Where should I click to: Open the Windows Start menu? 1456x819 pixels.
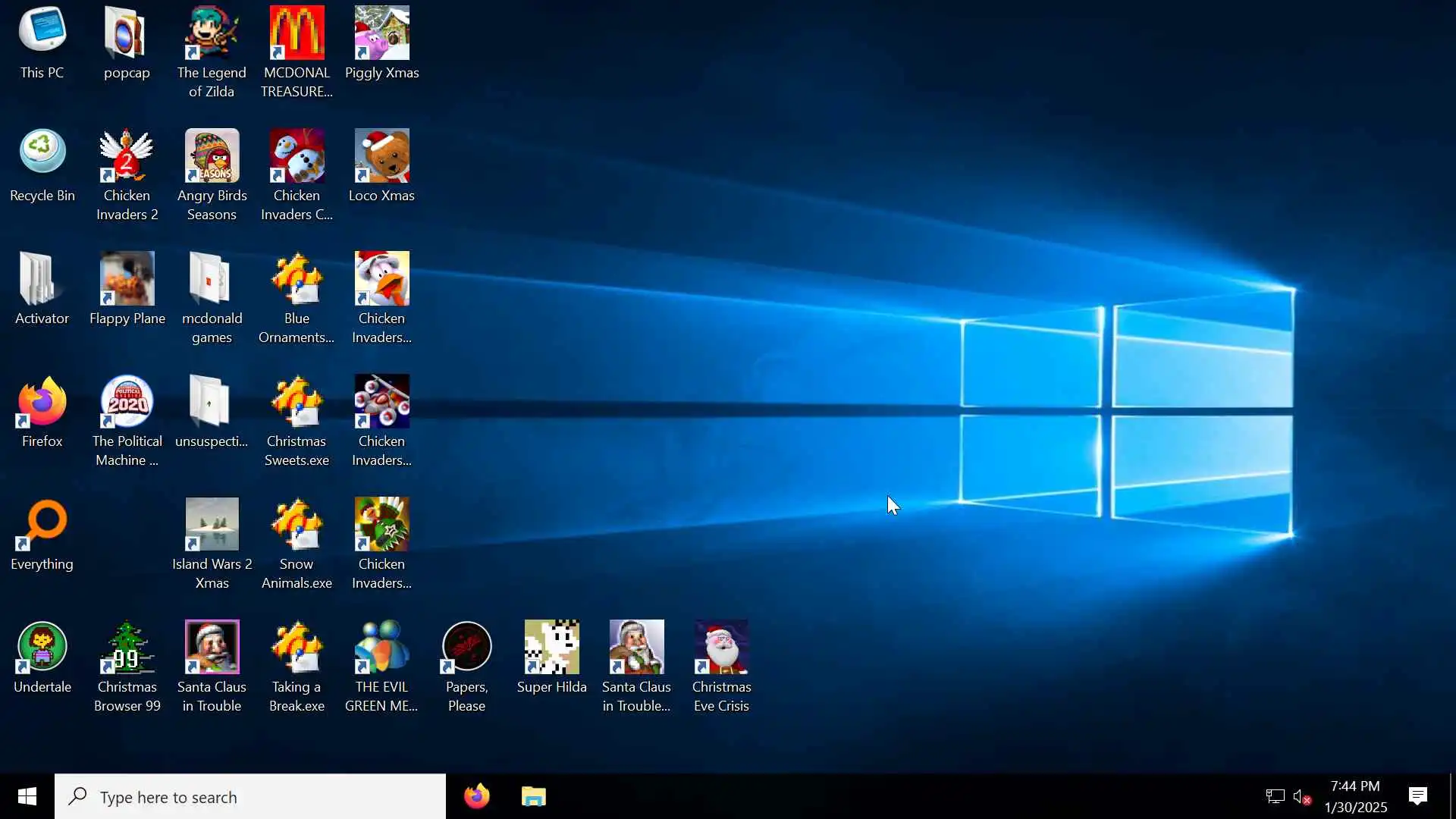pos(27,796)
